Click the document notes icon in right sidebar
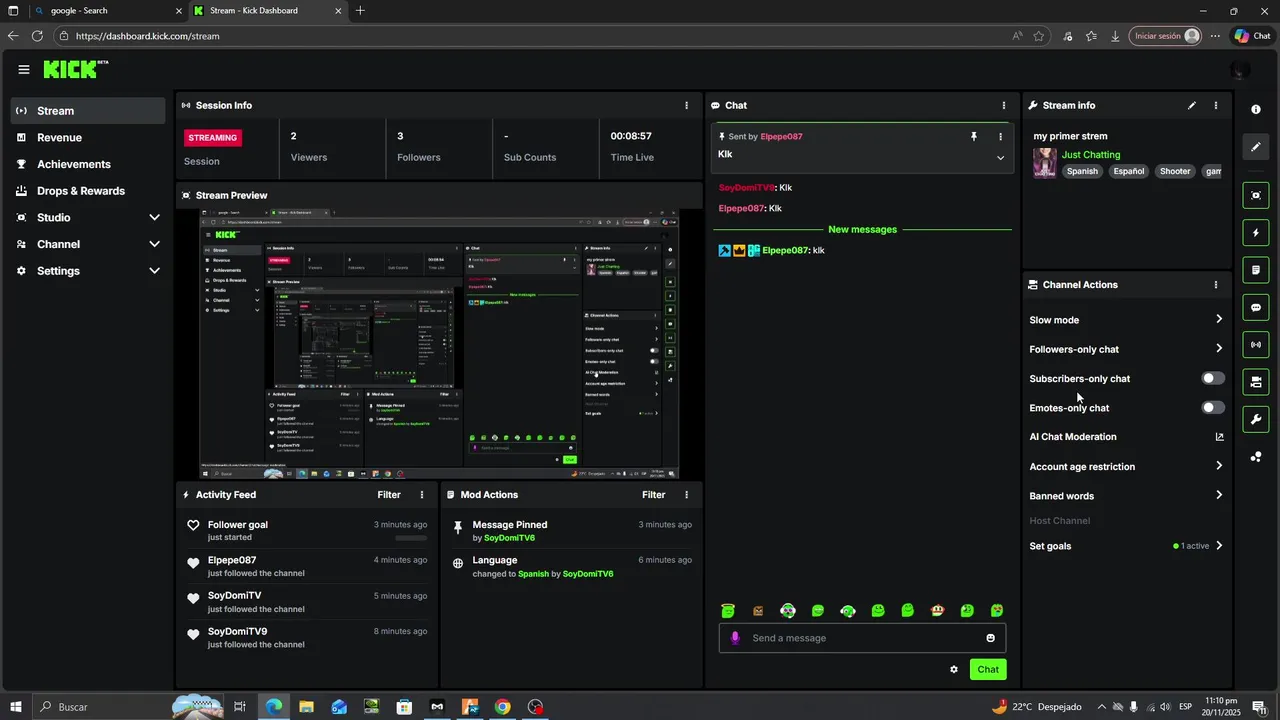 point(1256,270)
